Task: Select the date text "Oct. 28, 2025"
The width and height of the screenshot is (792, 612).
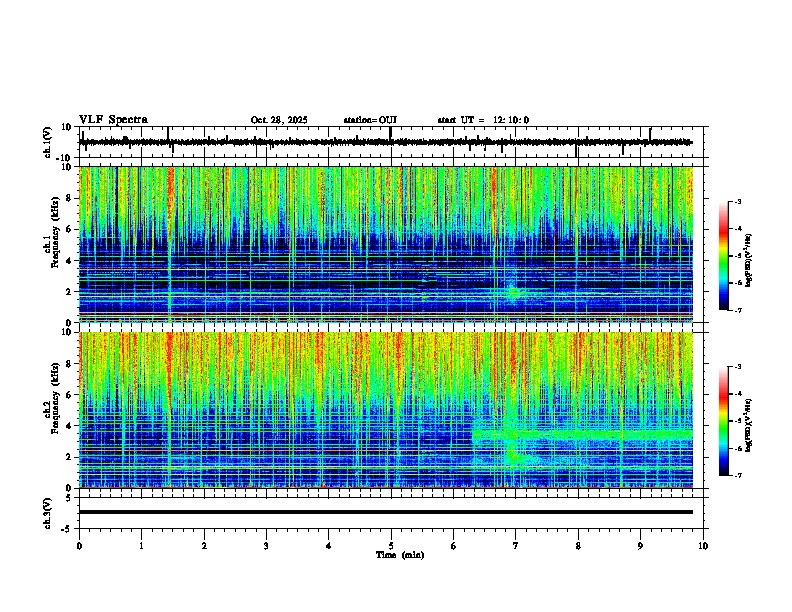Action: pos(279,120)
